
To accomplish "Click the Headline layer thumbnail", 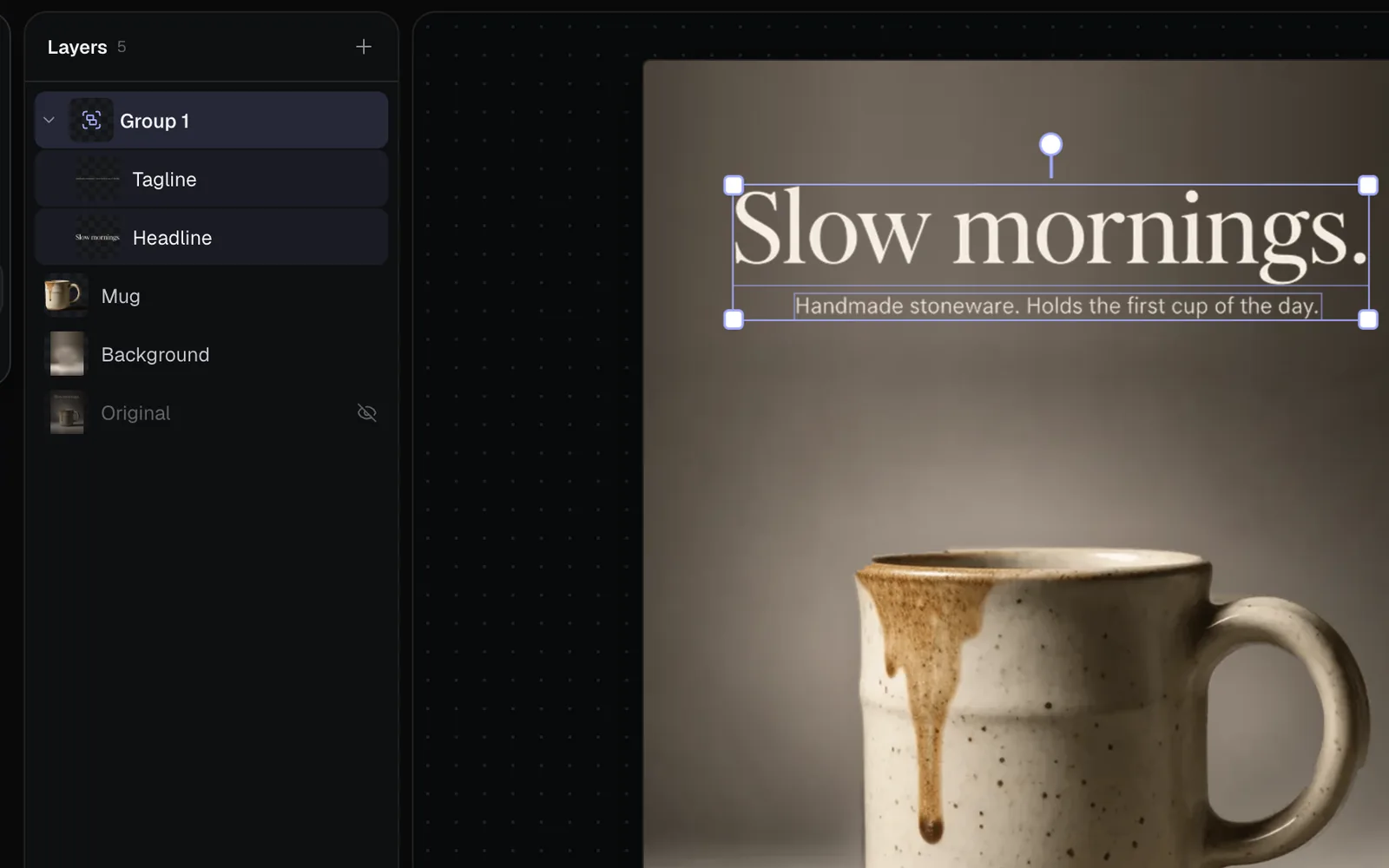I will coord(97,237).
